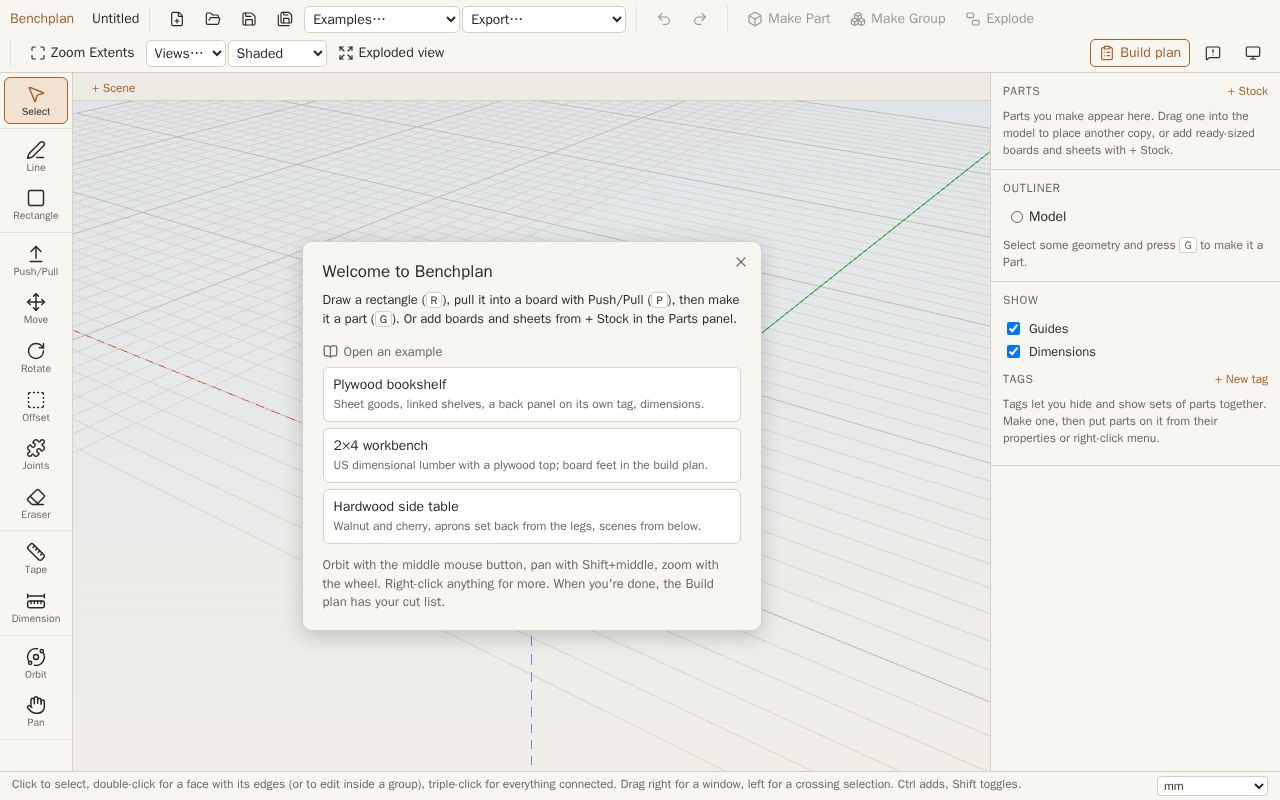Image resolution: width=1280 pixels, height=800 pixels.
Task: Select the Line tool
Action: point(36,157)
